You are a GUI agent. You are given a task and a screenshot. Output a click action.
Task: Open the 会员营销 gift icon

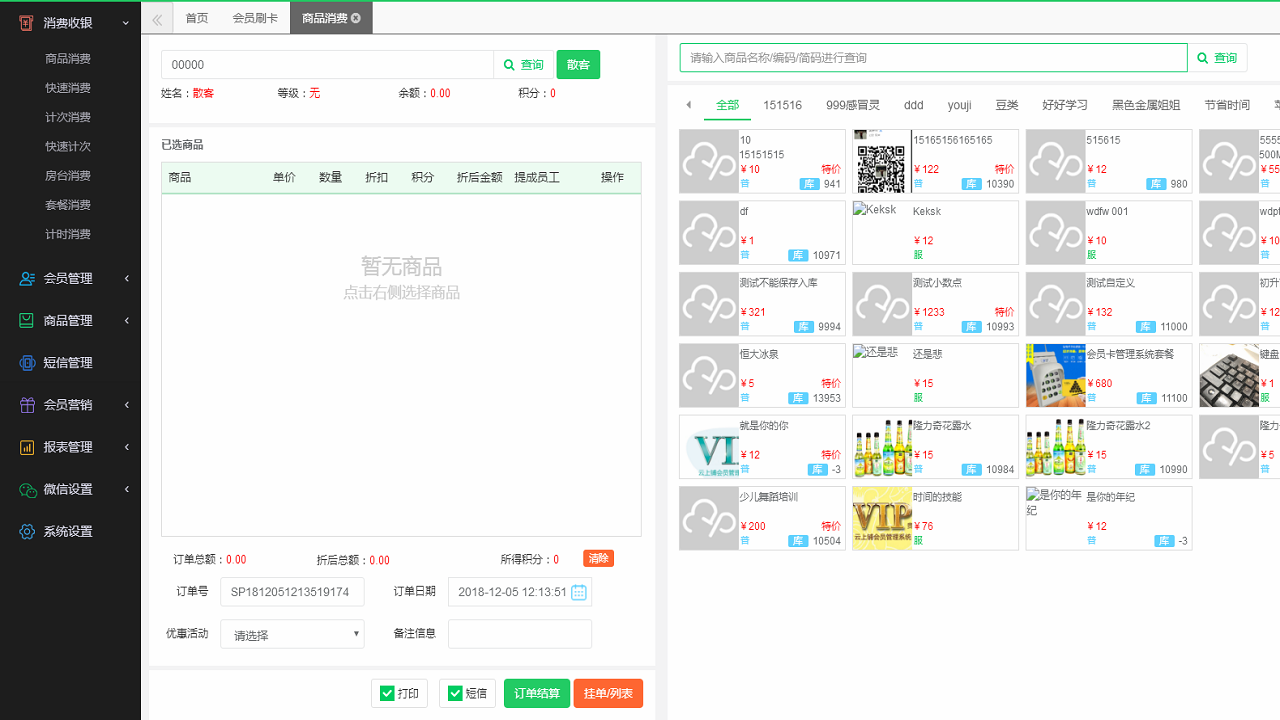25,404
